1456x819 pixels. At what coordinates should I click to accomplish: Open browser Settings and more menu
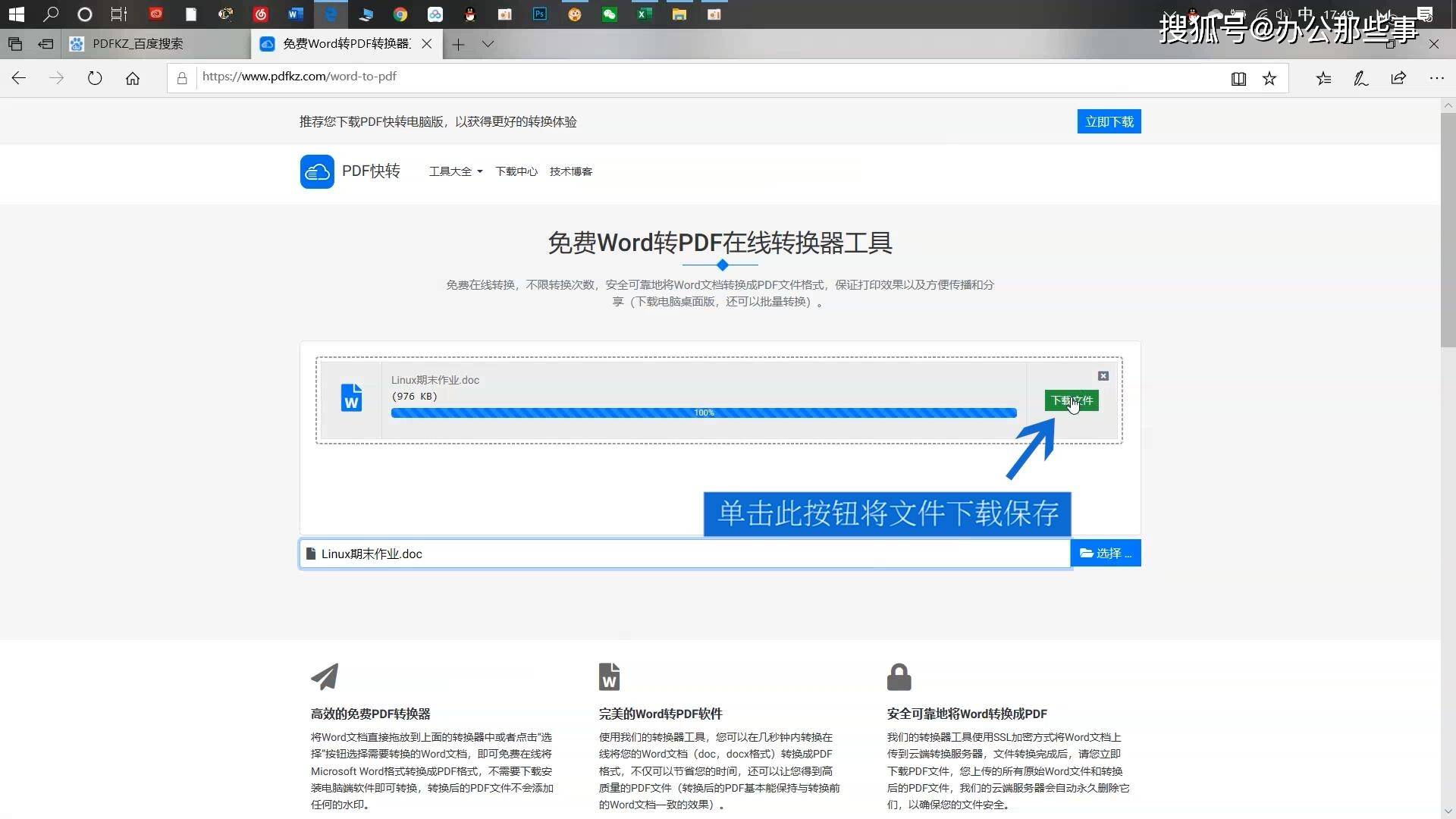[1436, 78]
